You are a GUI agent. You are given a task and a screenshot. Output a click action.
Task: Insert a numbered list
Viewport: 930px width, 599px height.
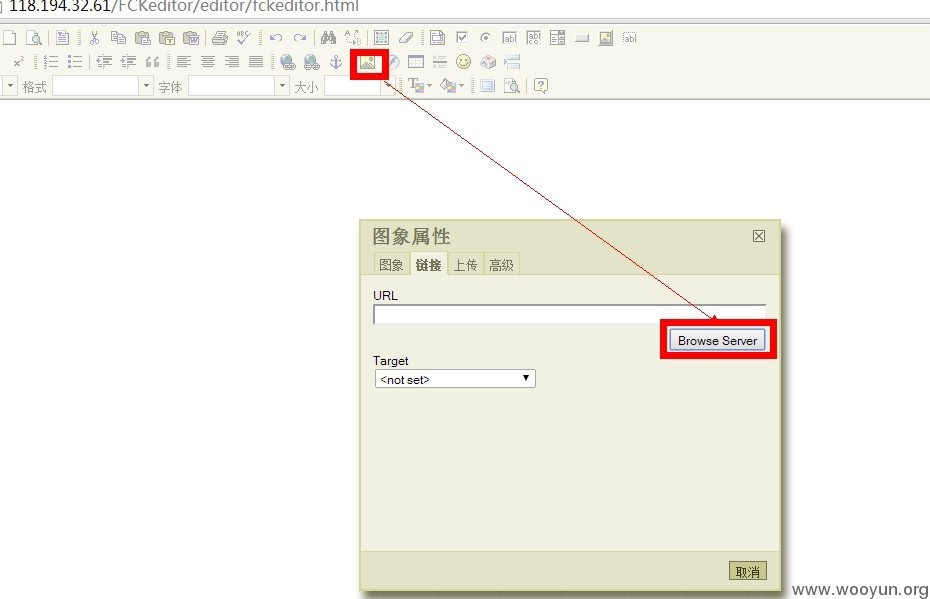(x=50, y=62)
